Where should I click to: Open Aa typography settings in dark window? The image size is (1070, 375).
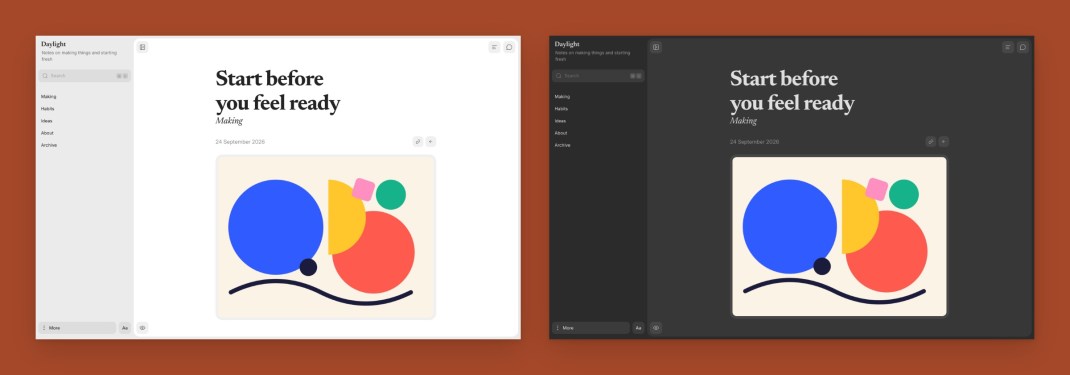639,328
